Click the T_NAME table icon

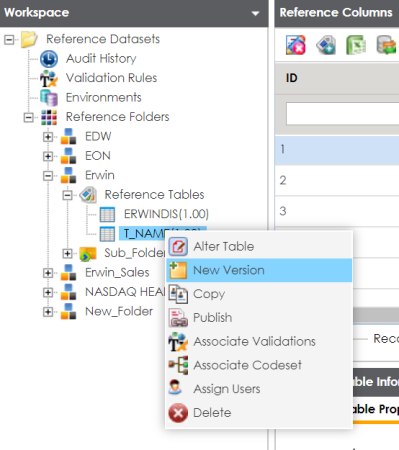click(107, 234)
